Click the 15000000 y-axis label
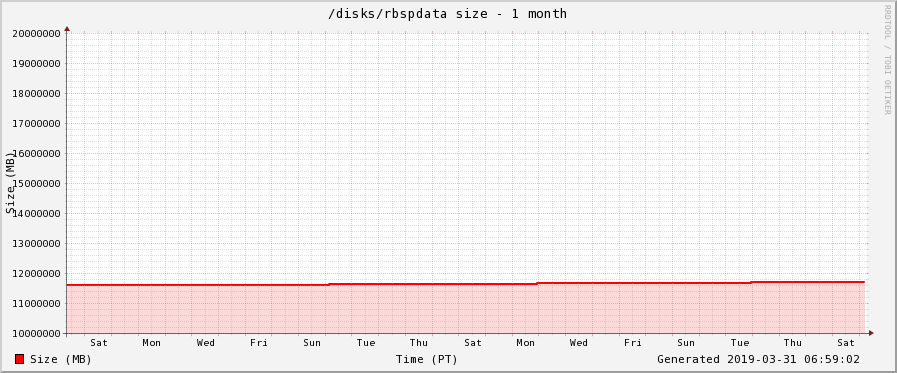This screenshot has width=897, height=373. coord(37,184)
